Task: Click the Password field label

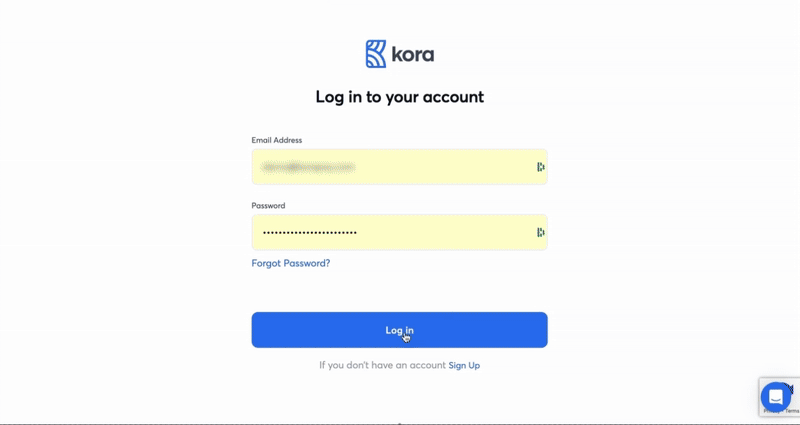Action: click(x=268, y=206)
